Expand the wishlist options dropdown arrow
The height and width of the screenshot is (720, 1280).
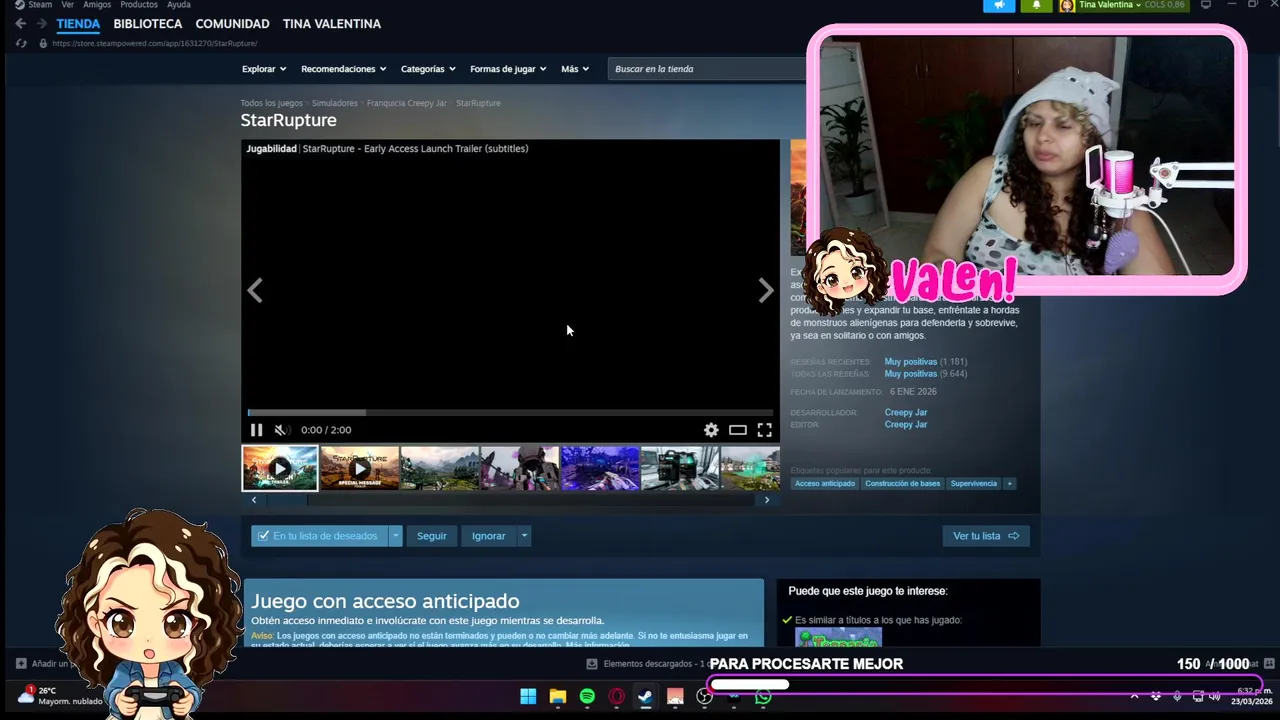[395, 536]
